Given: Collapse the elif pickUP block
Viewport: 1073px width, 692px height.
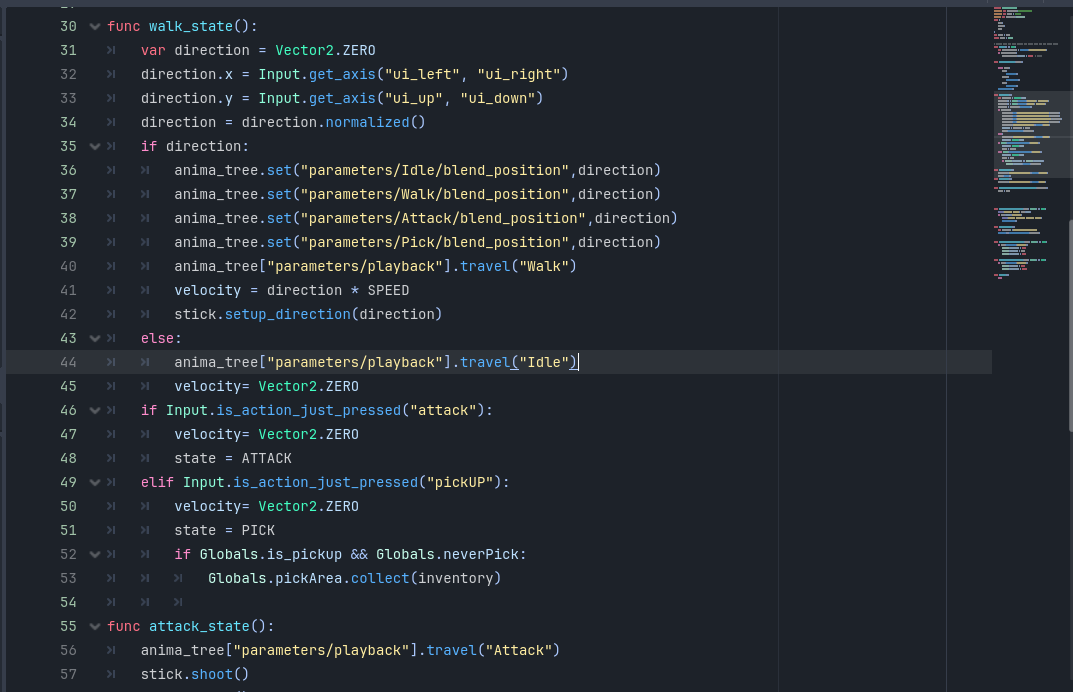Looking at the screenshot, I should pyautogui.click(x=95, y=482).
